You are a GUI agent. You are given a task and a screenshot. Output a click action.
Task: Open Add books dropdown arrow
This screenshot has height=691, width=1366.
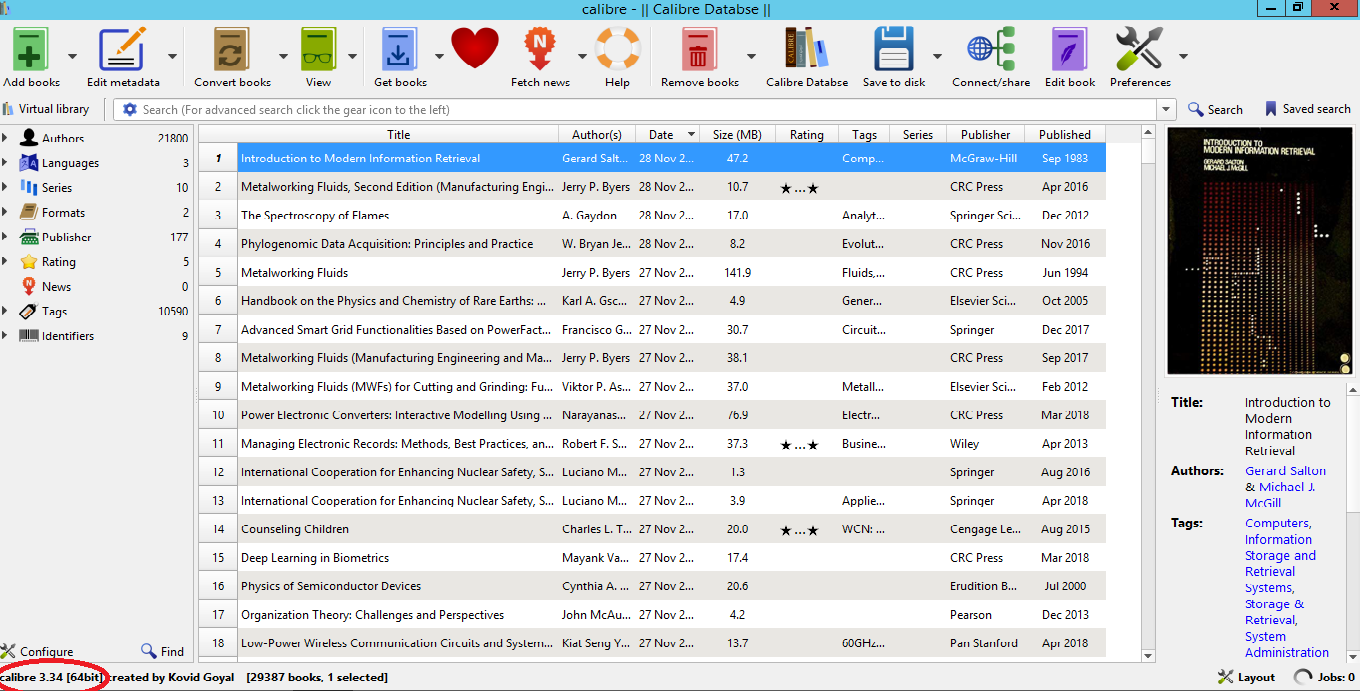click(72, 57)
